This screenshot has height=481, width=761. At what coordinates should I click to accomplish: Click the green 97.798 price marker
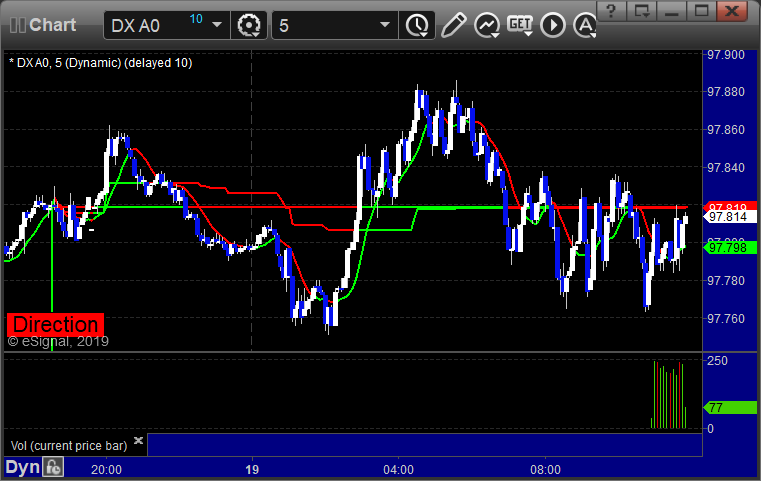[730, 248]
